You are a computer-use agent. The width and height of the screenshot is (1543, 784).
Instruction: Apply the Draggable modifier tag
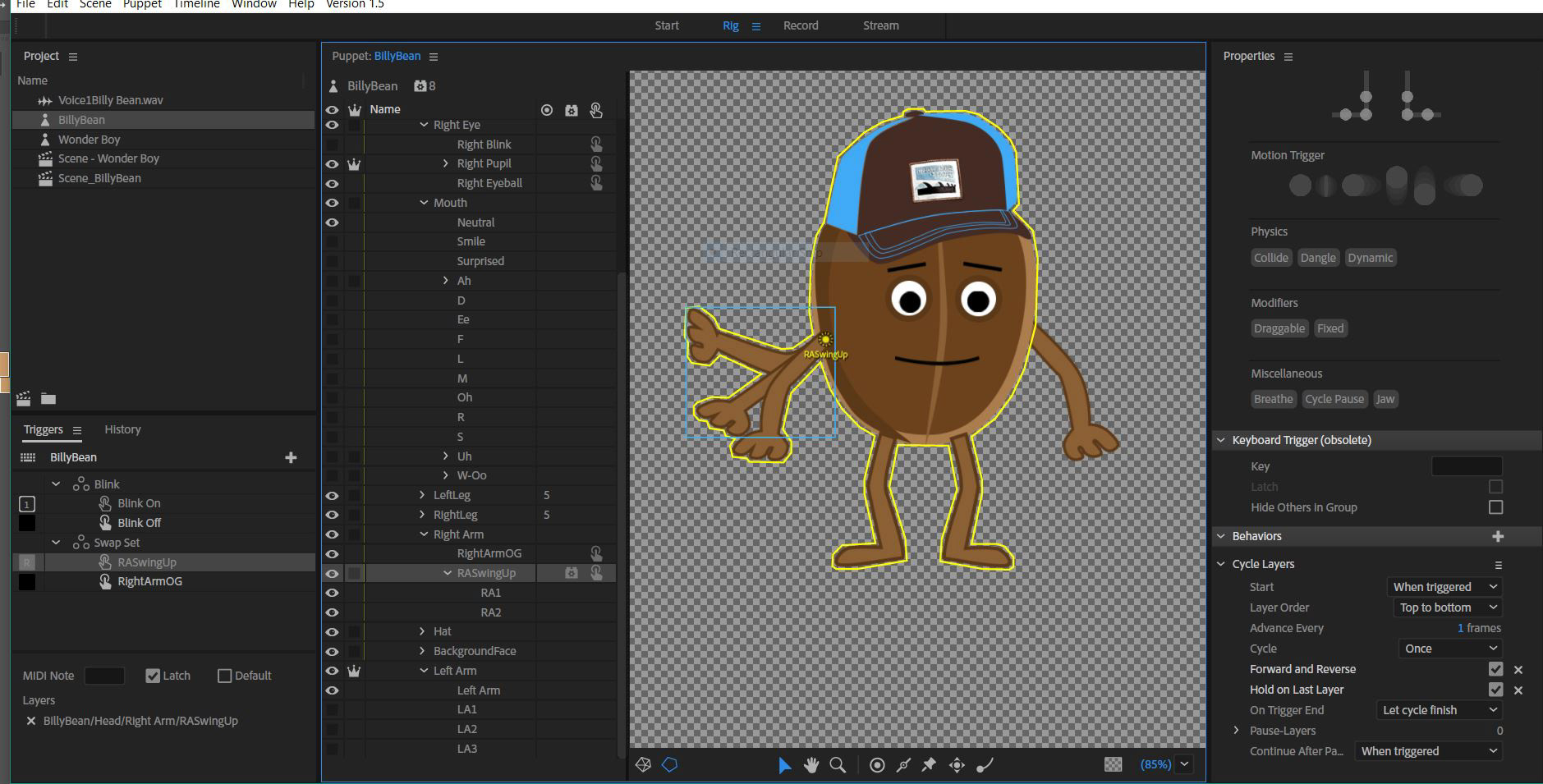tap(1279, 328)
